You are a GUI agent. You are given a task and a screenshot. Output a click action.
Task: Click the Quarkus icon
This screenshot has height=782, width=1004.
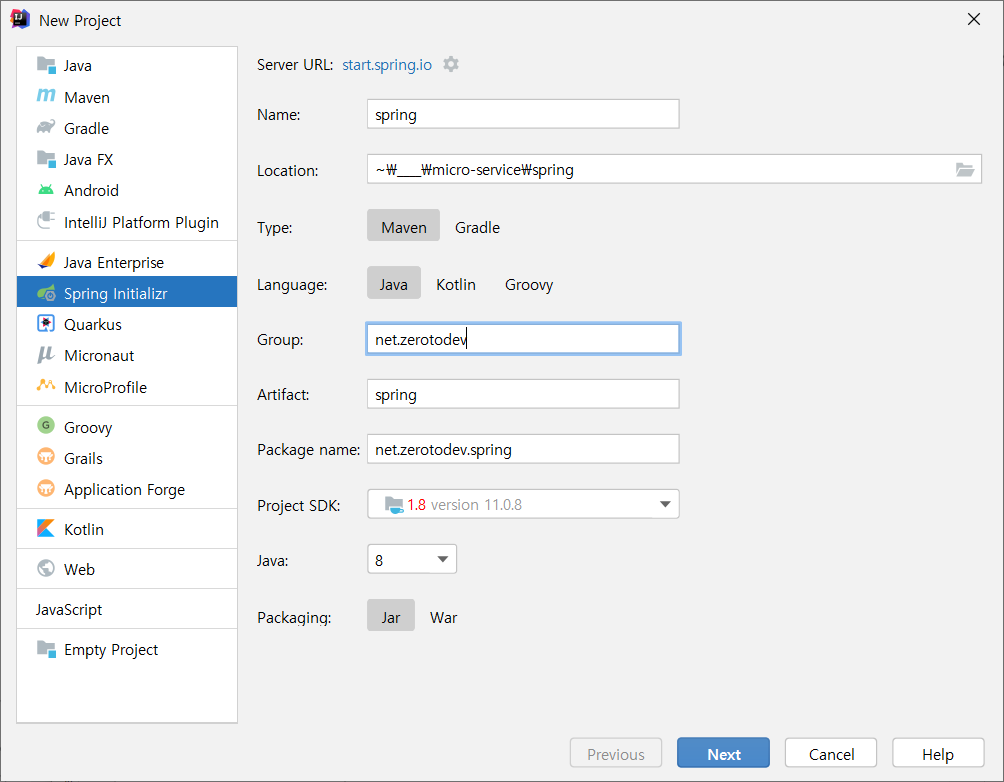click(46, 323)
